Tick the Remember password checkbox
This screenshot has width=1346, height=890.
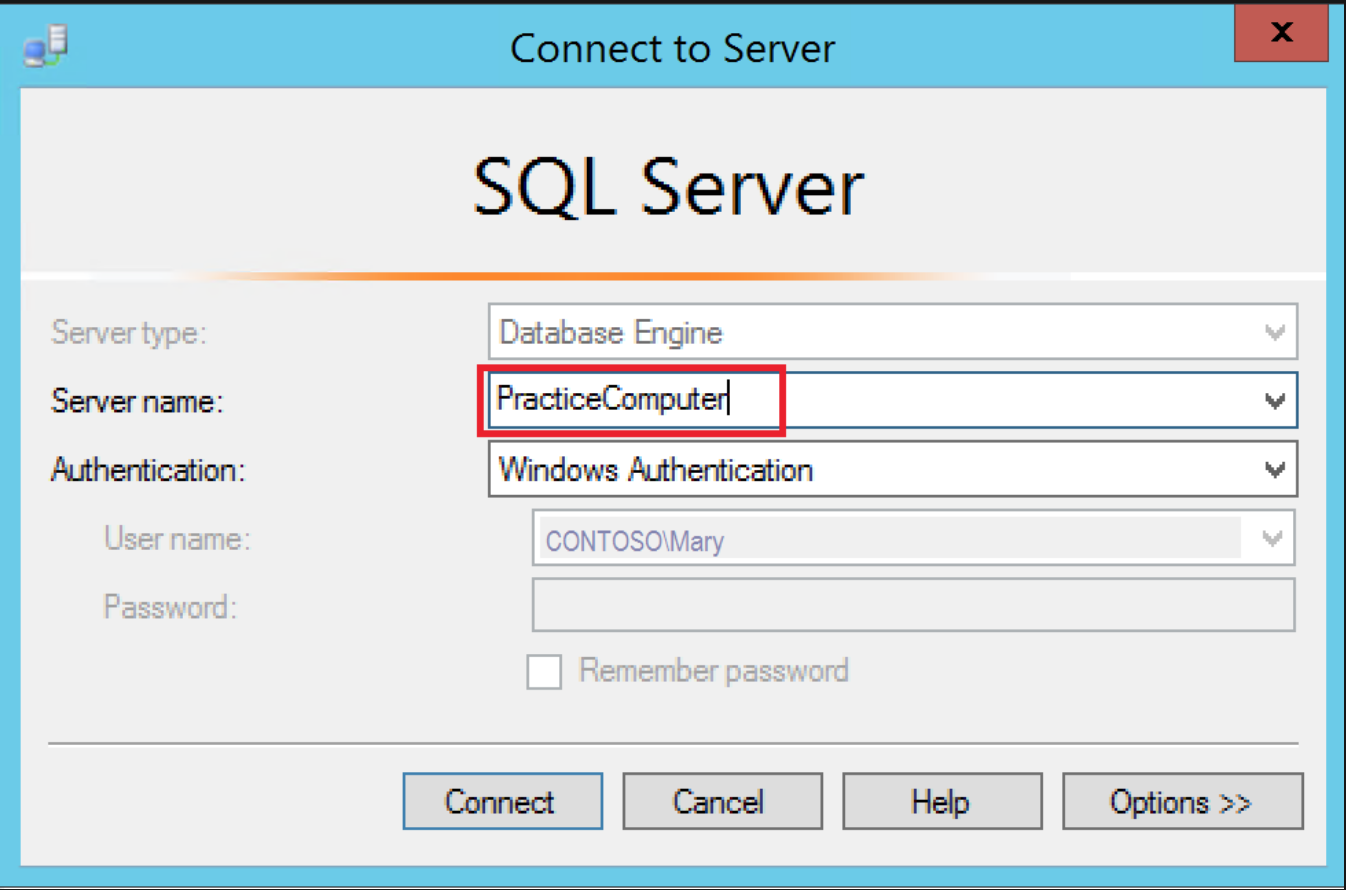pos(544,672)
